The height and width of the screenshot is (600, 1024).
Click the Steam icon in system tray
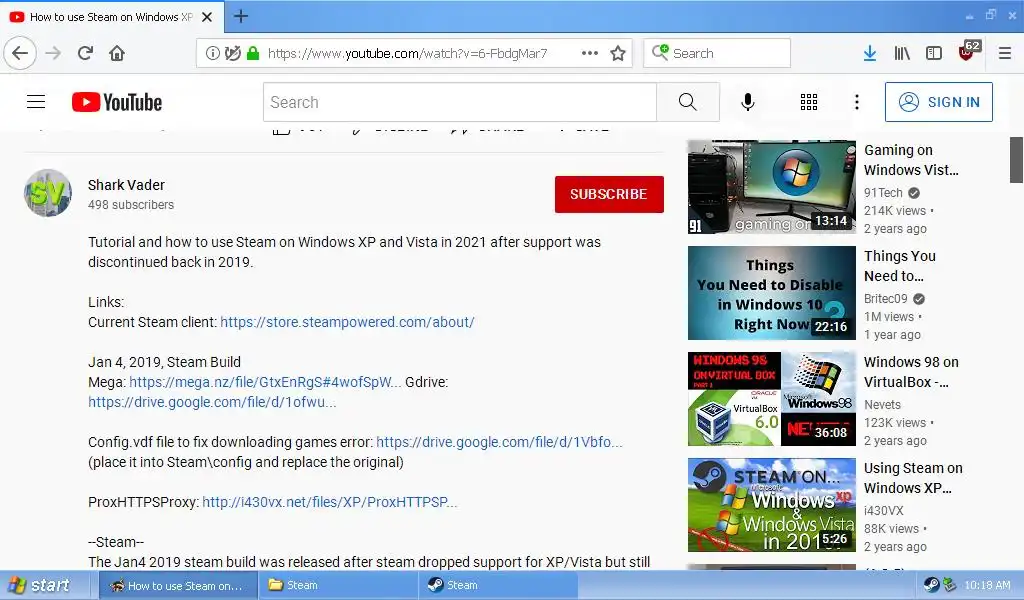coord(931,585)
